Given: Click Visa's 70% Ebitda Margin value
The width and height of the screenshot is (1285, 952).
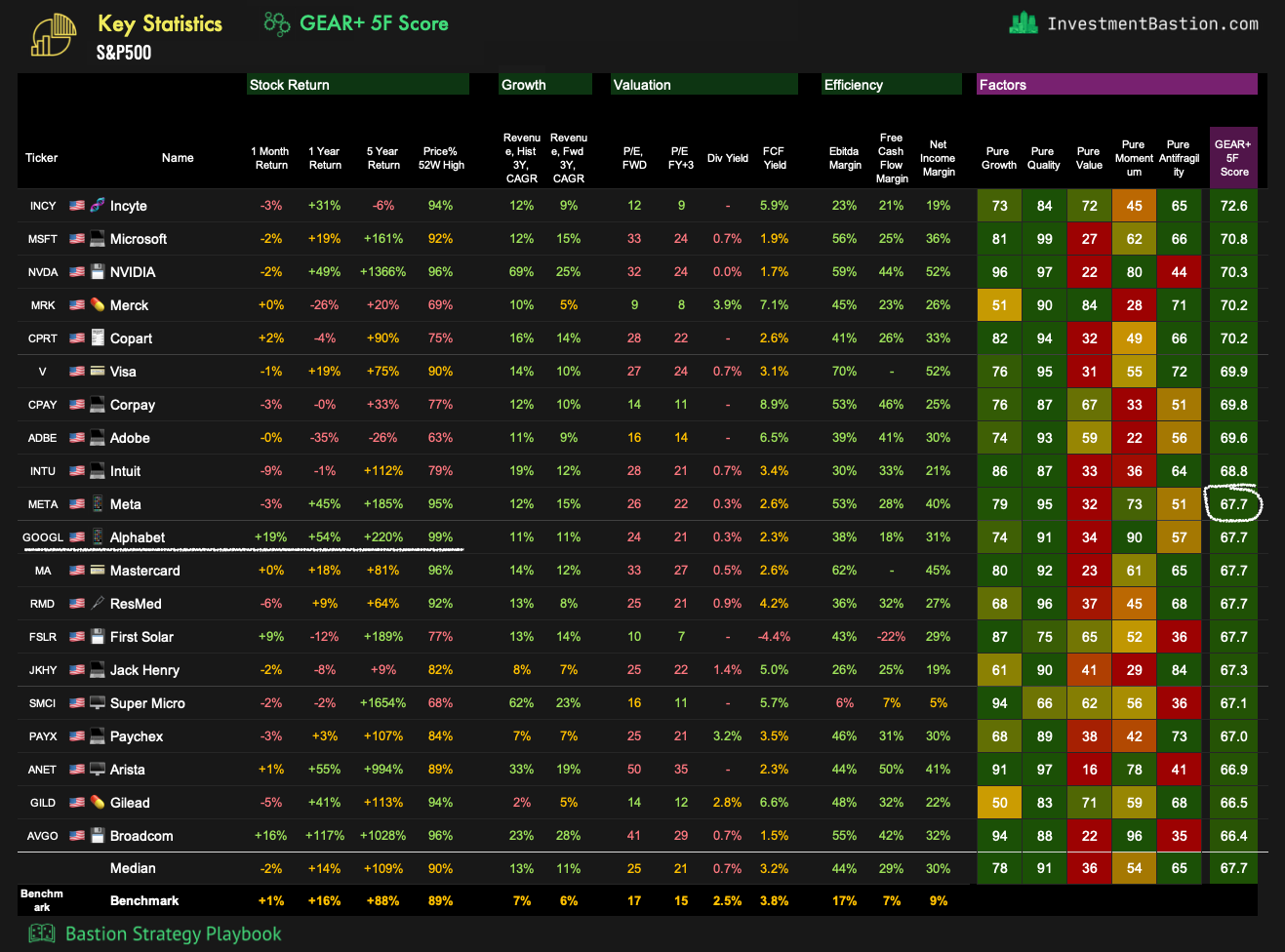Looking at the screenshot, I should click(x=844, y=372).
